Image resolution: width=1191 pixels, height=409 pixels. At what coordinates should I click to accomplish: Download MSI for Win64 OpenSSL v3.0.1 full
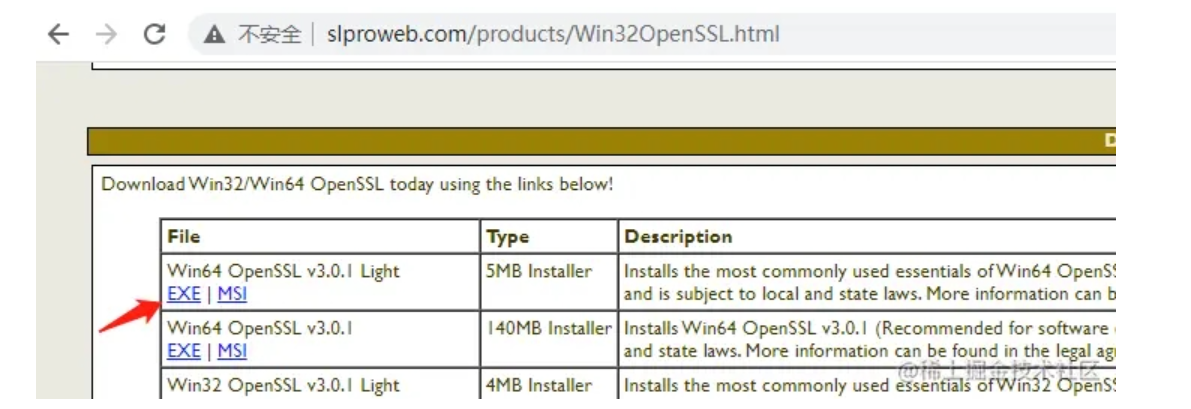click(x=232, y=350)
